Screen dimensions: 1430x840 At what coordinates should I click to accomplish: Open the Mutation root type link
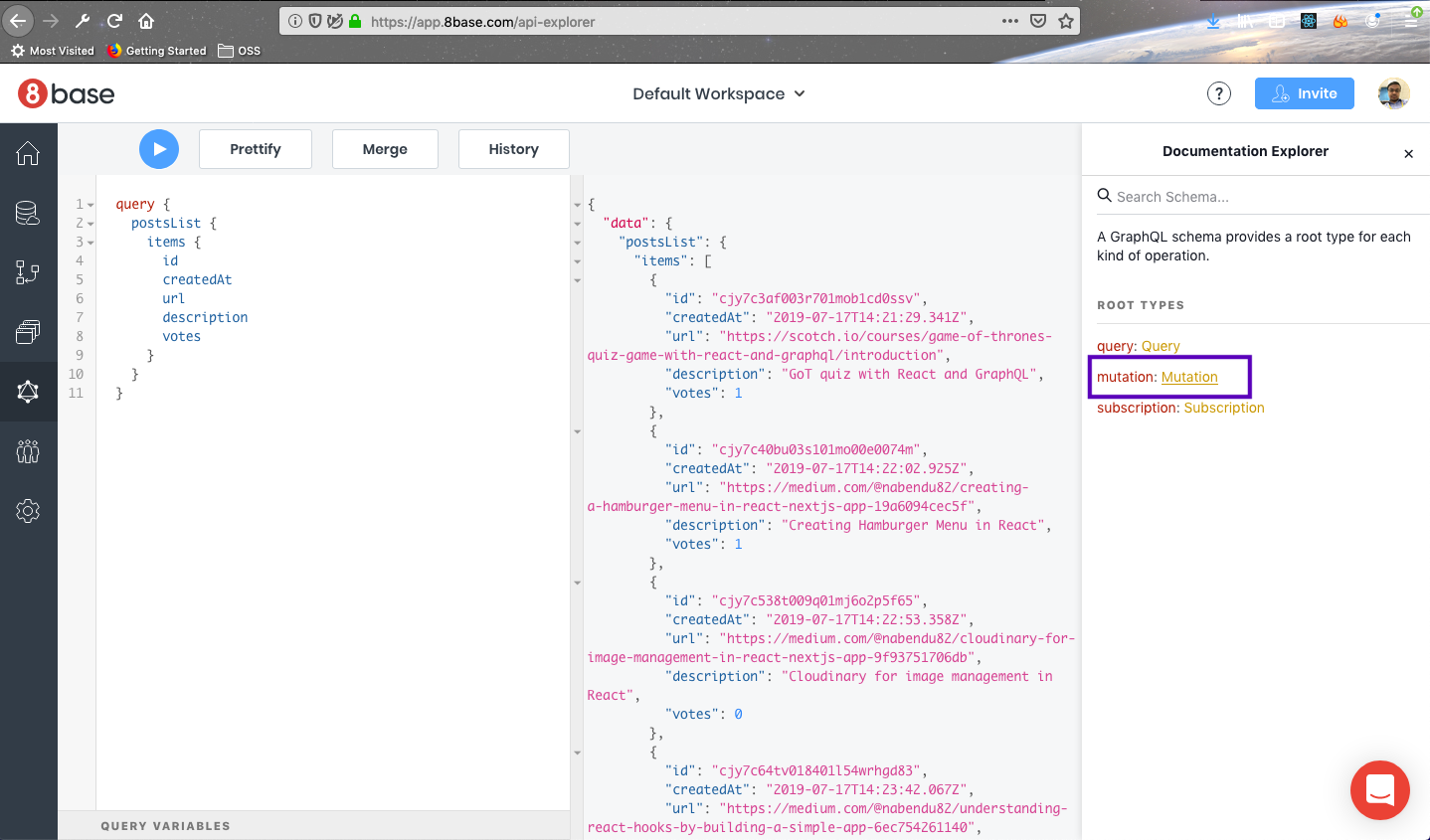(x=1189, y=377)
